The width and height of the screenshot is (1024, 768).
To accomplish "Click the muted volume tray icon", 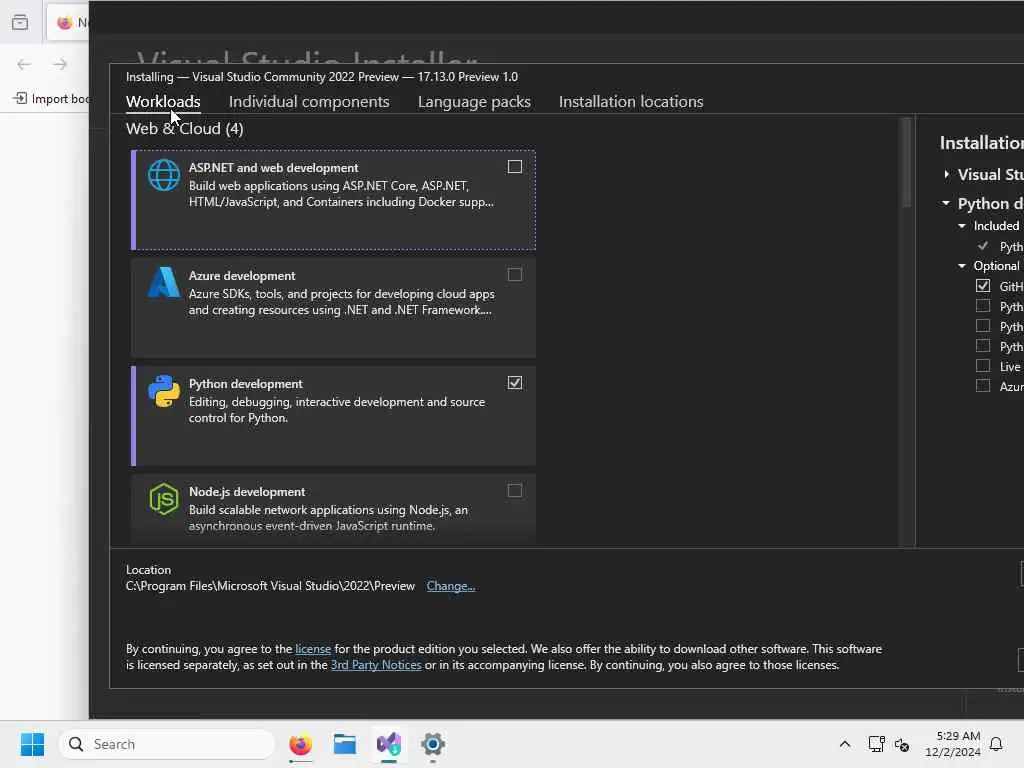I will [902, 744].
